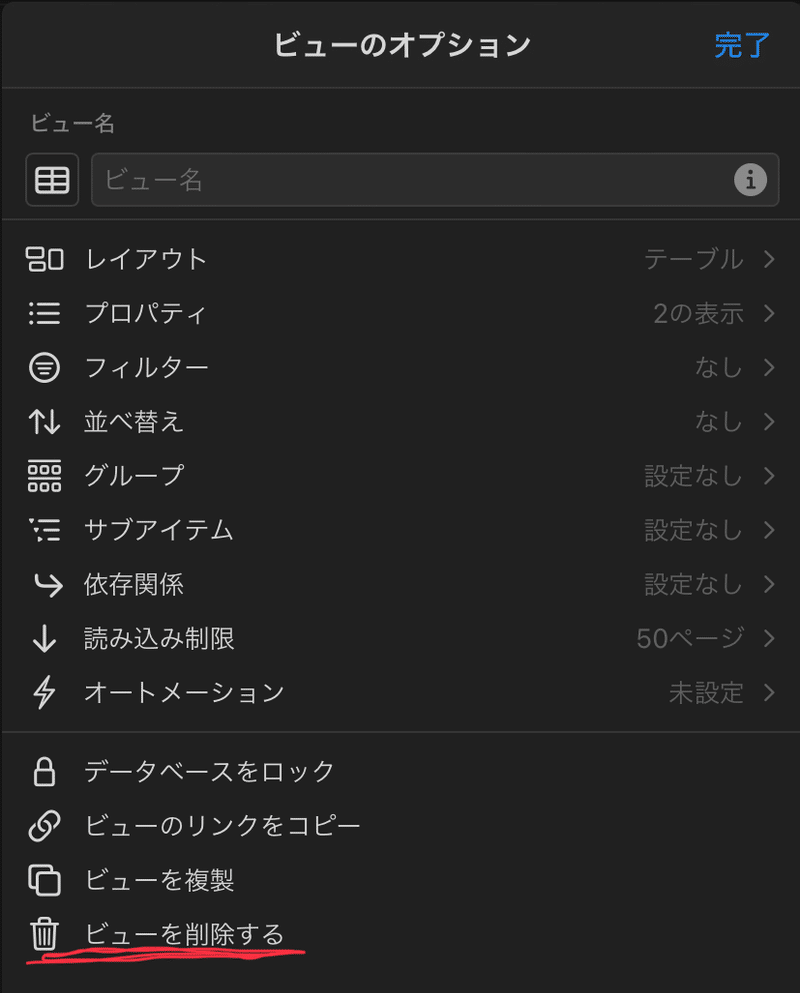
Task: Click the duplicate icon for ビューを複製
Action: pyautogui.click(x=44, y=880)
